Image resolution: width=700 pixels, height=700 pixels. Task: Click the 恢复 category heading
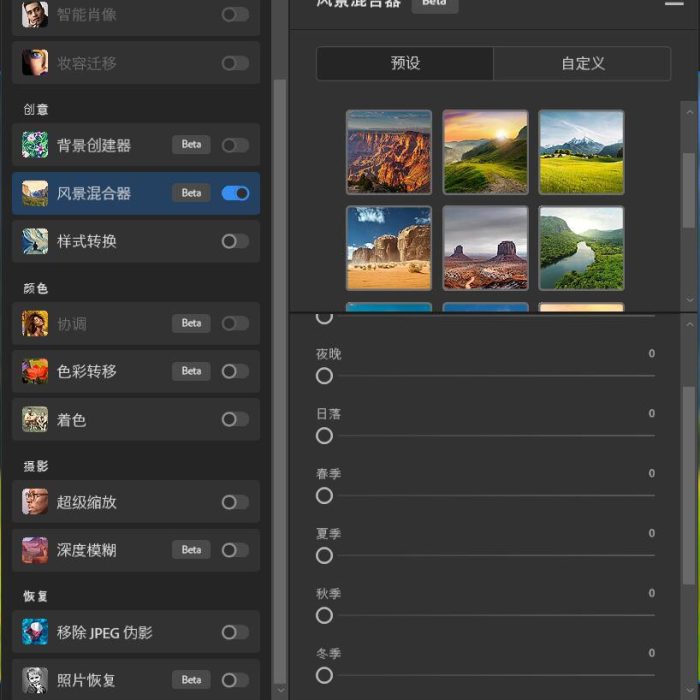(x=36, y=596)
